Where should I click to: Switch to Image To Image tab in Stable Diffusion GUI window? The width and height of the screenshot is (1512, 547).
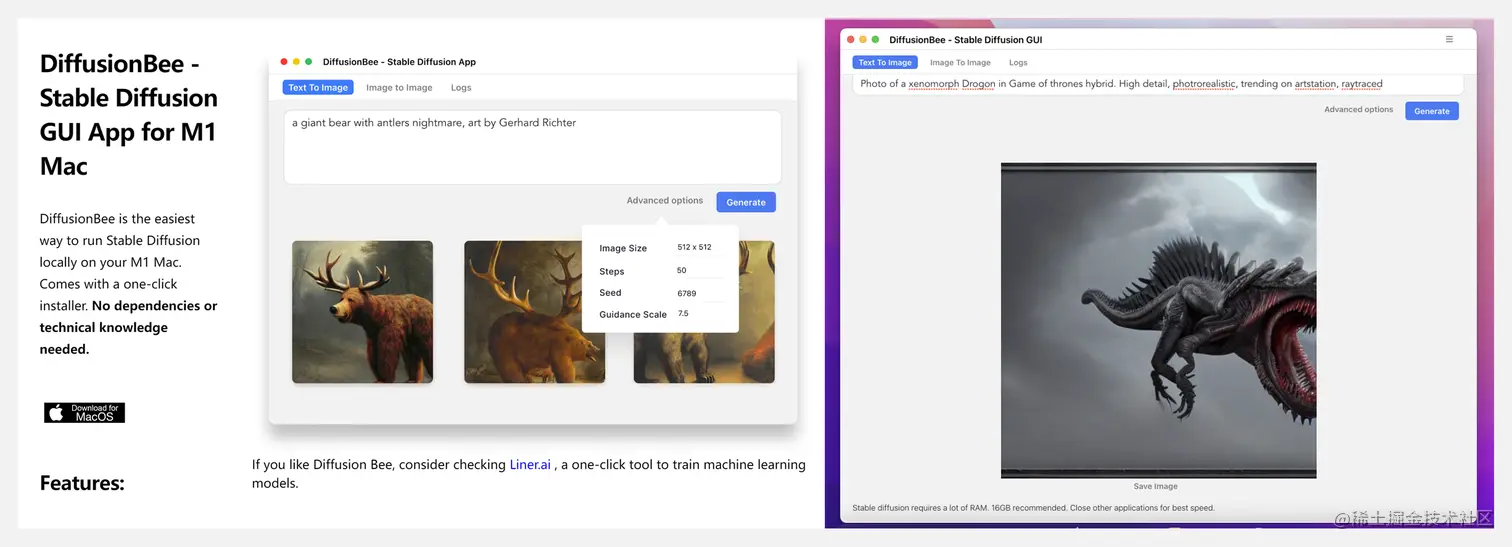tap(960, 62)
